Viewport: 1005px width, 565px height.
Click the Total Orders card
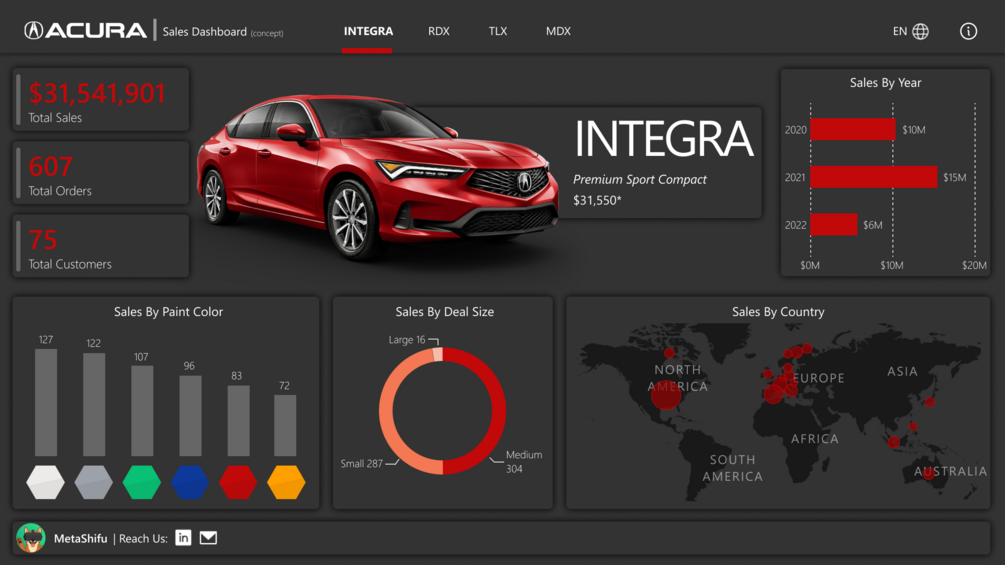[x=101, y=173]
